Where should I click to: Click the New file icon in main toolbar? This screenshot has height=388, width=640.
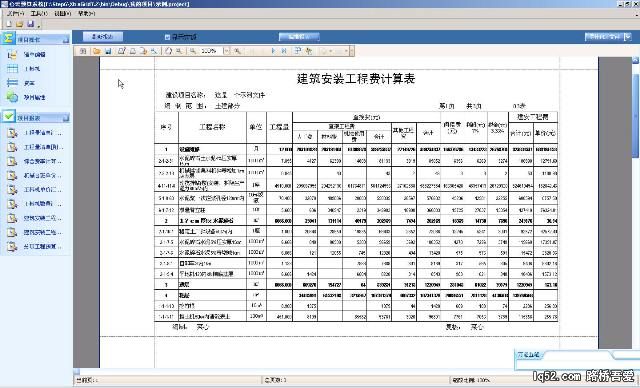point(9,24)
